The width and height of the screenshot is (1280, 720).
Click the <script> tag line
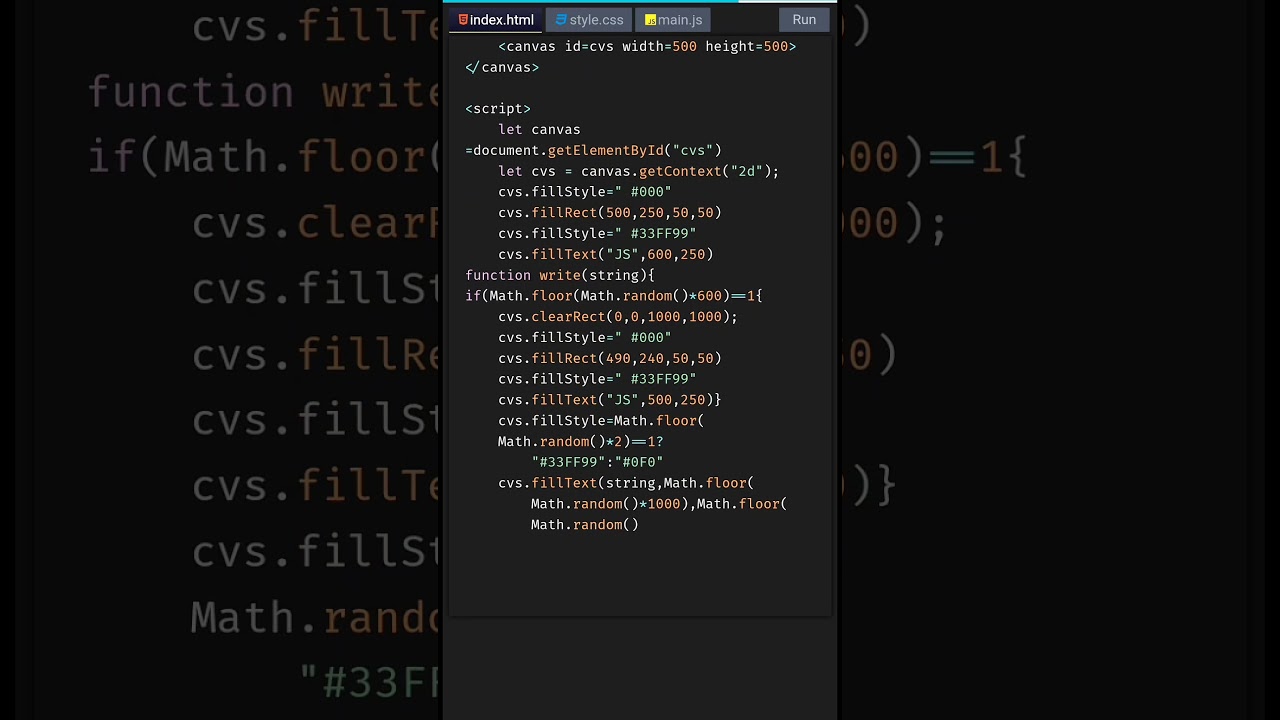[x=498, y=109]
